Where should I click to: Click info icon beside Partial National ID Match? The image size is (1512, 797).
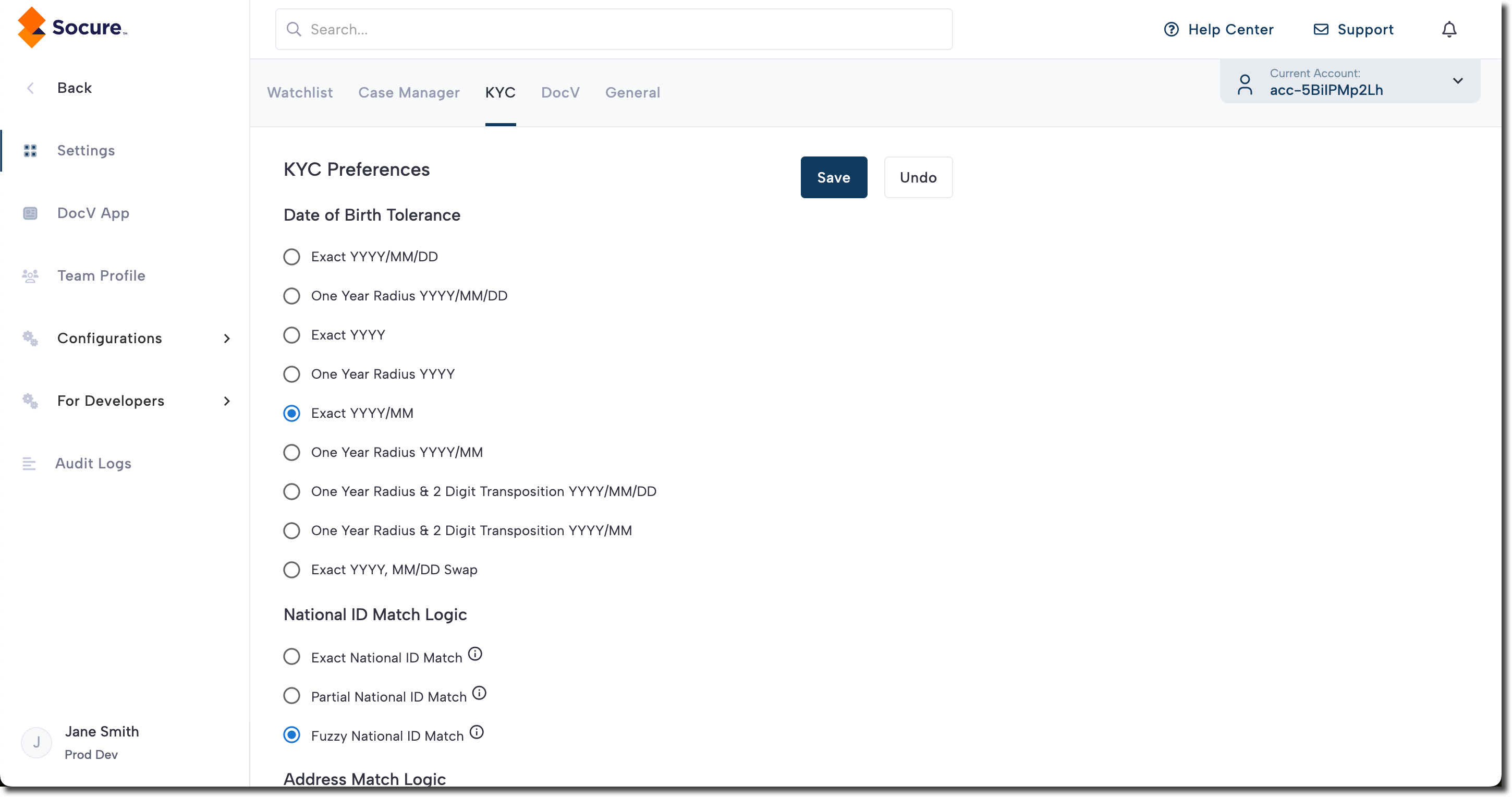[x=479, y=693]
